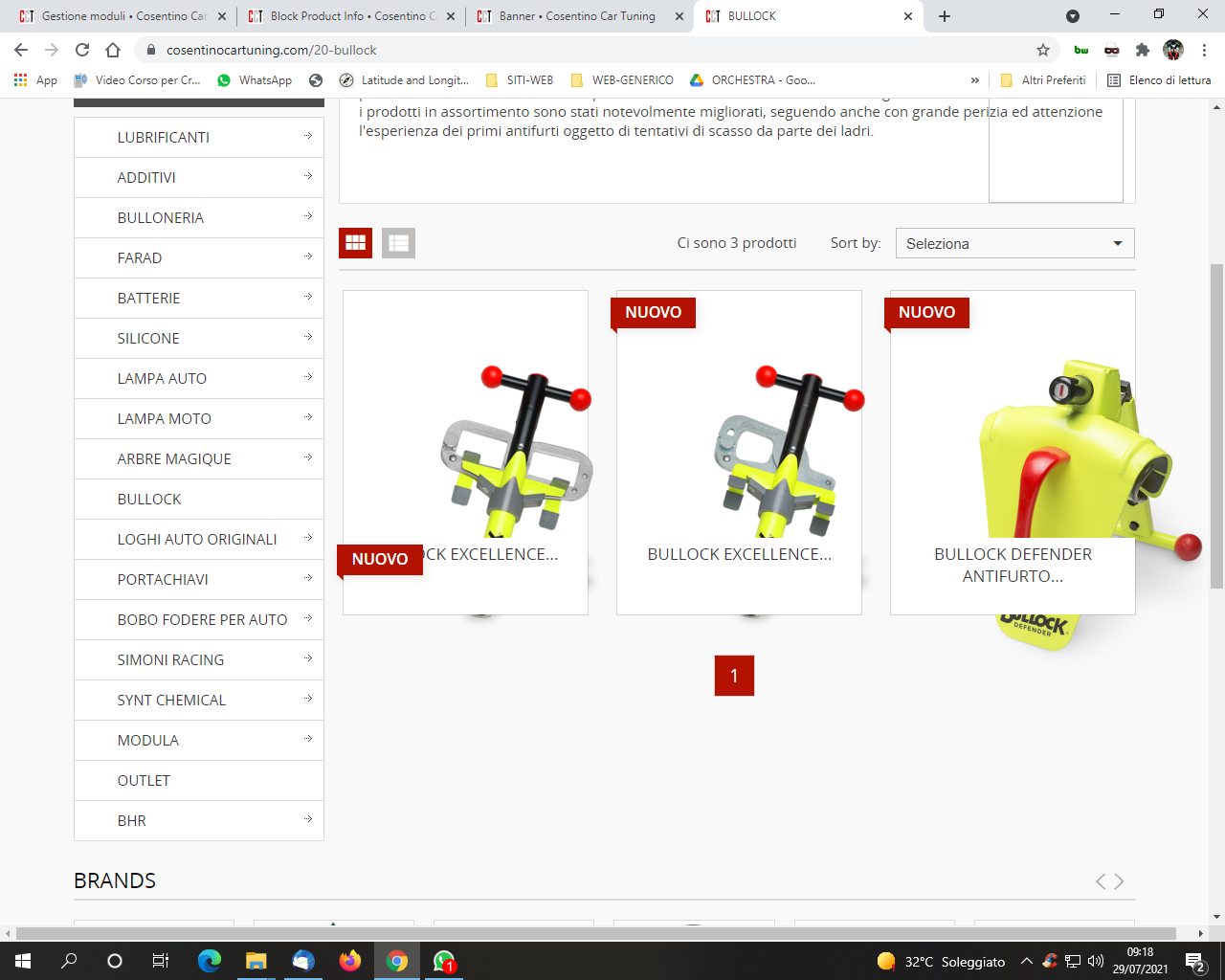The width and height of the screenshot is (1225, 980).
Task: Open Task View on the taskbar
Action: (161, 961)
